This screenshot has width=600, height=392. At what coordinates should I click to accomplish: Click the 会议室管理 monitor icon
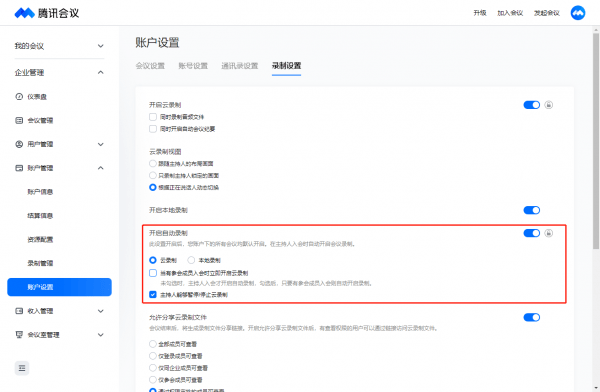pos(19,335)
